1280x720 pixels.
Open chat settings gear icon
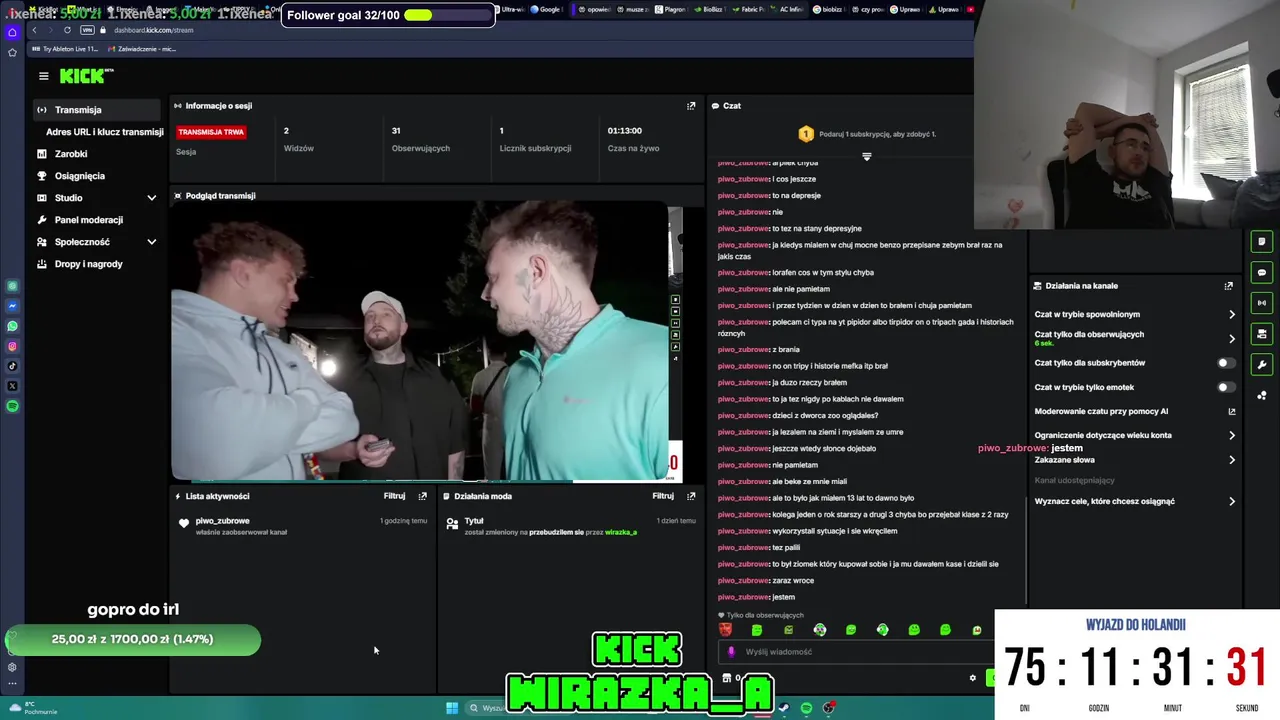pyautogui.click(x=972, y=678)
